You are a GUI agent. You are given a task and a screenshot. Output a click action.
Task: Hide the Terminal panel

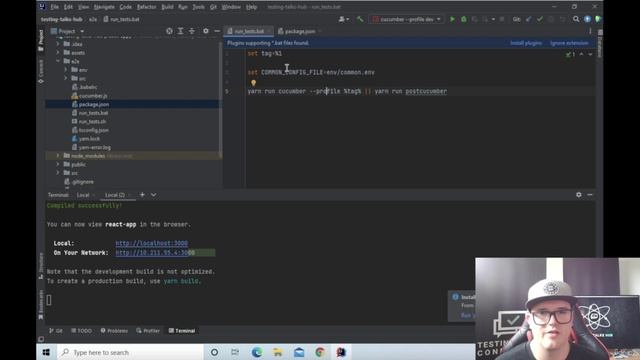click(x=590, y=195)
